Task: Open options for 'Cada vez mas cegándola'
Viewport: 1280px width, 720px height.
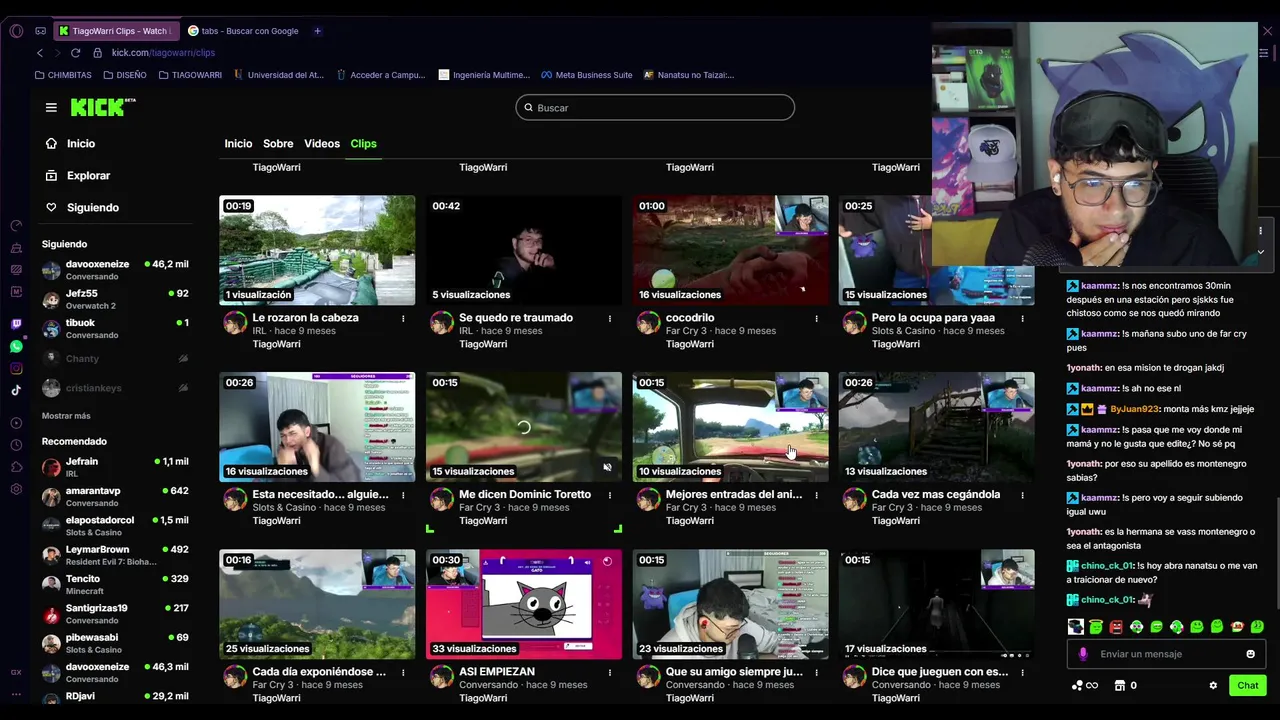Action: (1022, 495)
